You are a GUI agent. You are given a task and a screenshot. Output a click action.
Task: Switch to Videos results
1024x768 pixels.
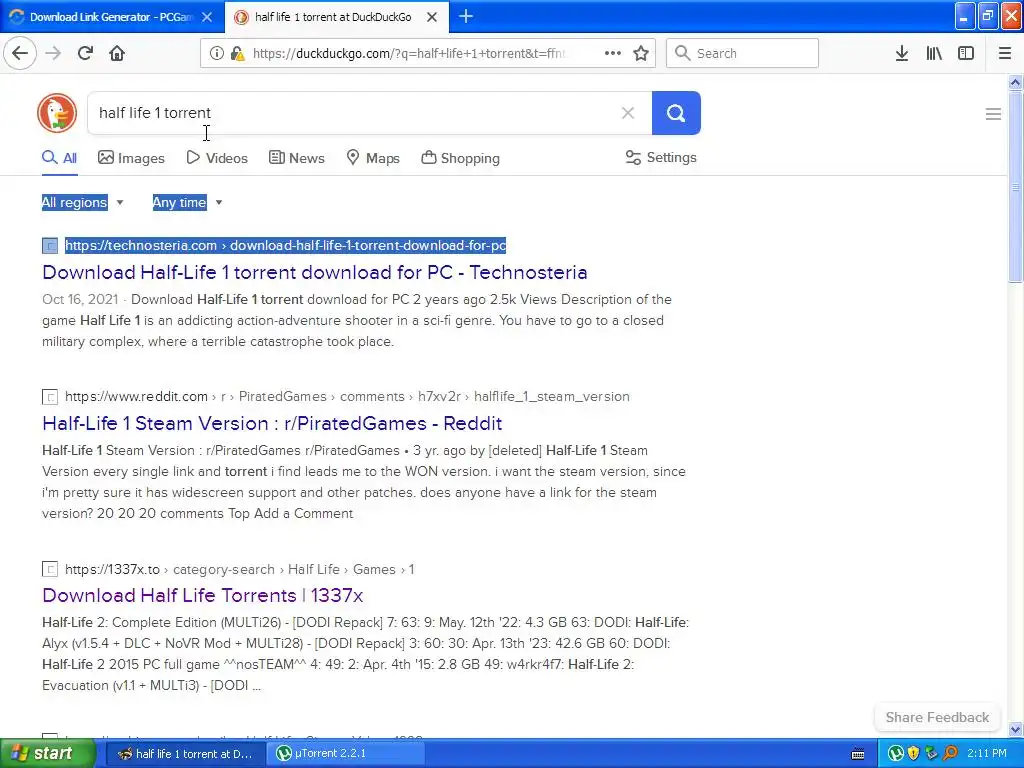pyautogui.click(x=217, y=158)
